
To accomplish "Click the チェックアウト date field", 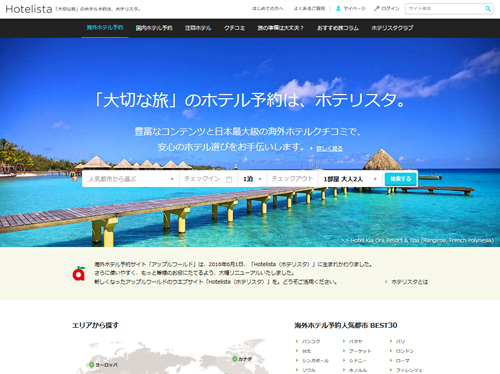I will [x=292, y=179].
